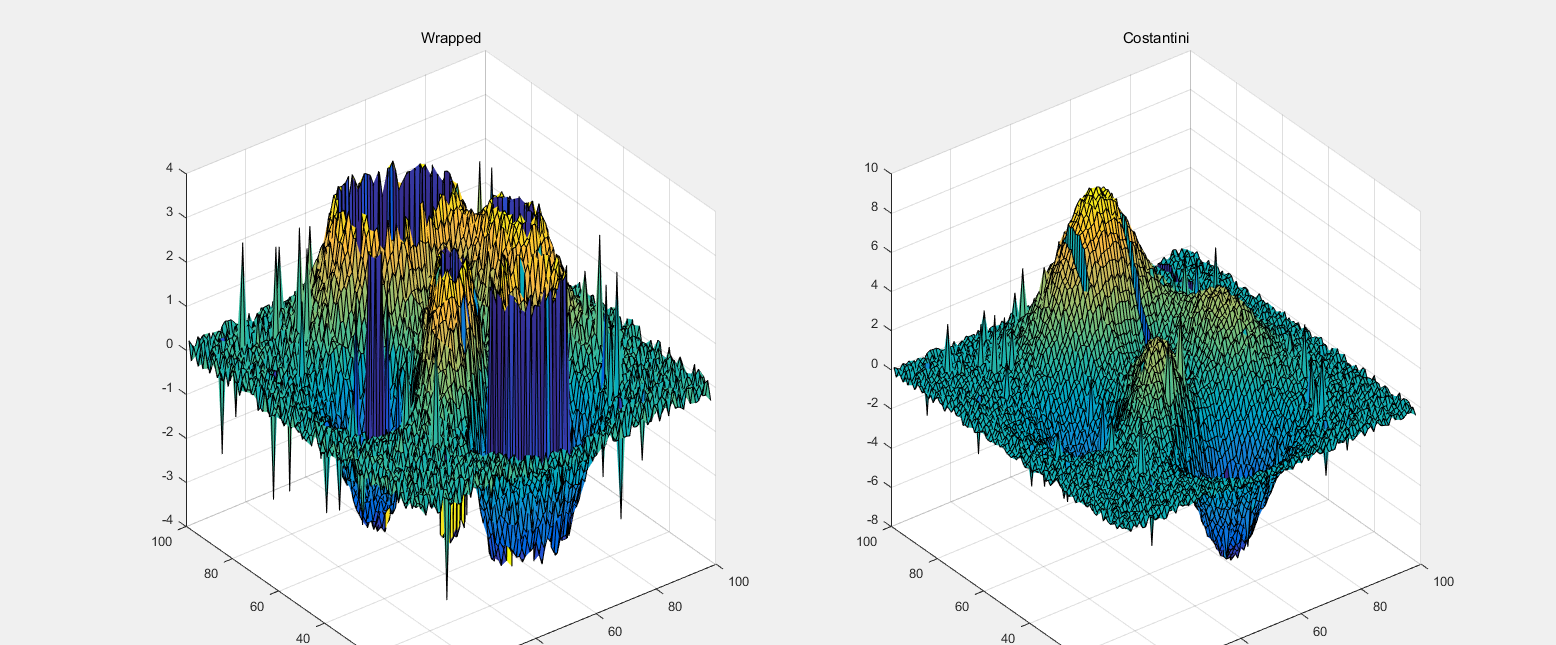Click the "Wrapped" plot title
Image resolution: width=1556 pixels, height=645 pixels.
click(x=450, y=38)
